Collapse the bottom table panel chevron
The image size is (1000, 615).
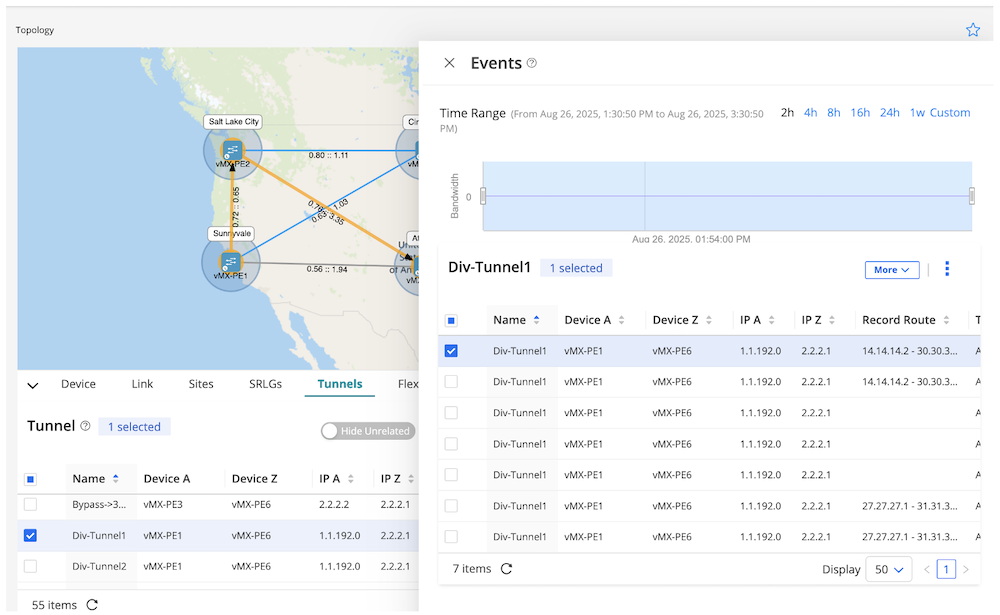click(x=32, y=385)
